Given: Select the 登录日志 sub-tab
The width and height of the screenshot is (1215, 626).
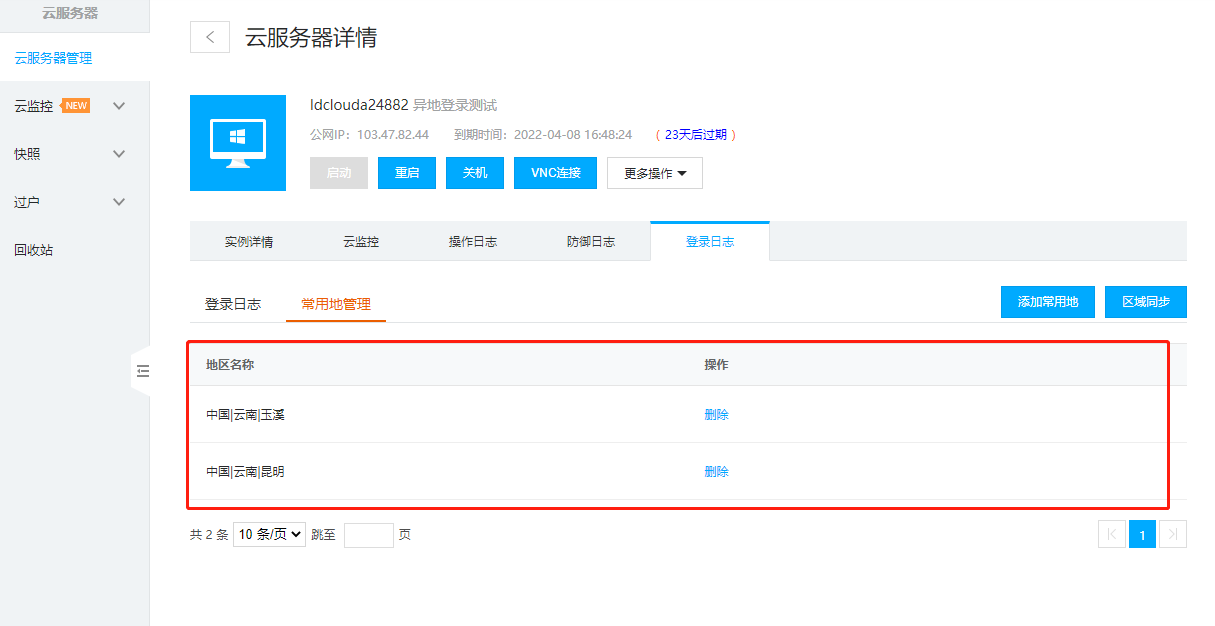Looking at the screenshot, I should click(x=233, y=304).
